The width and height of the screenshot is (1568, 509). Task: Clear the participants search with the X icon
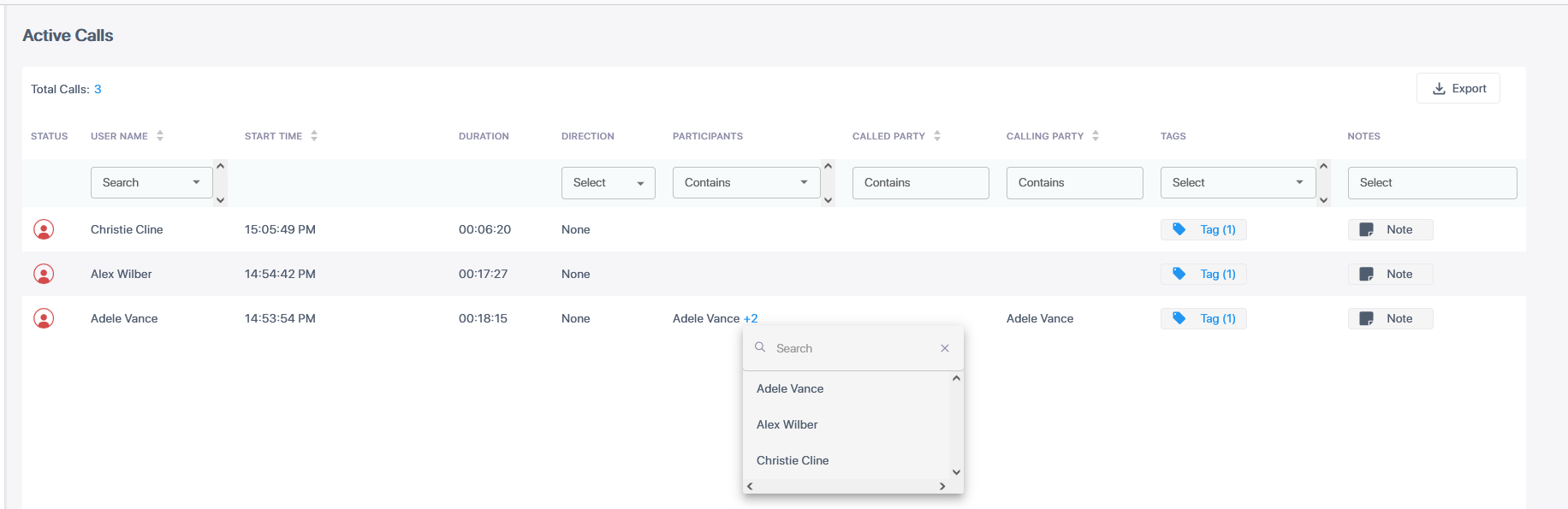[945, 348]
